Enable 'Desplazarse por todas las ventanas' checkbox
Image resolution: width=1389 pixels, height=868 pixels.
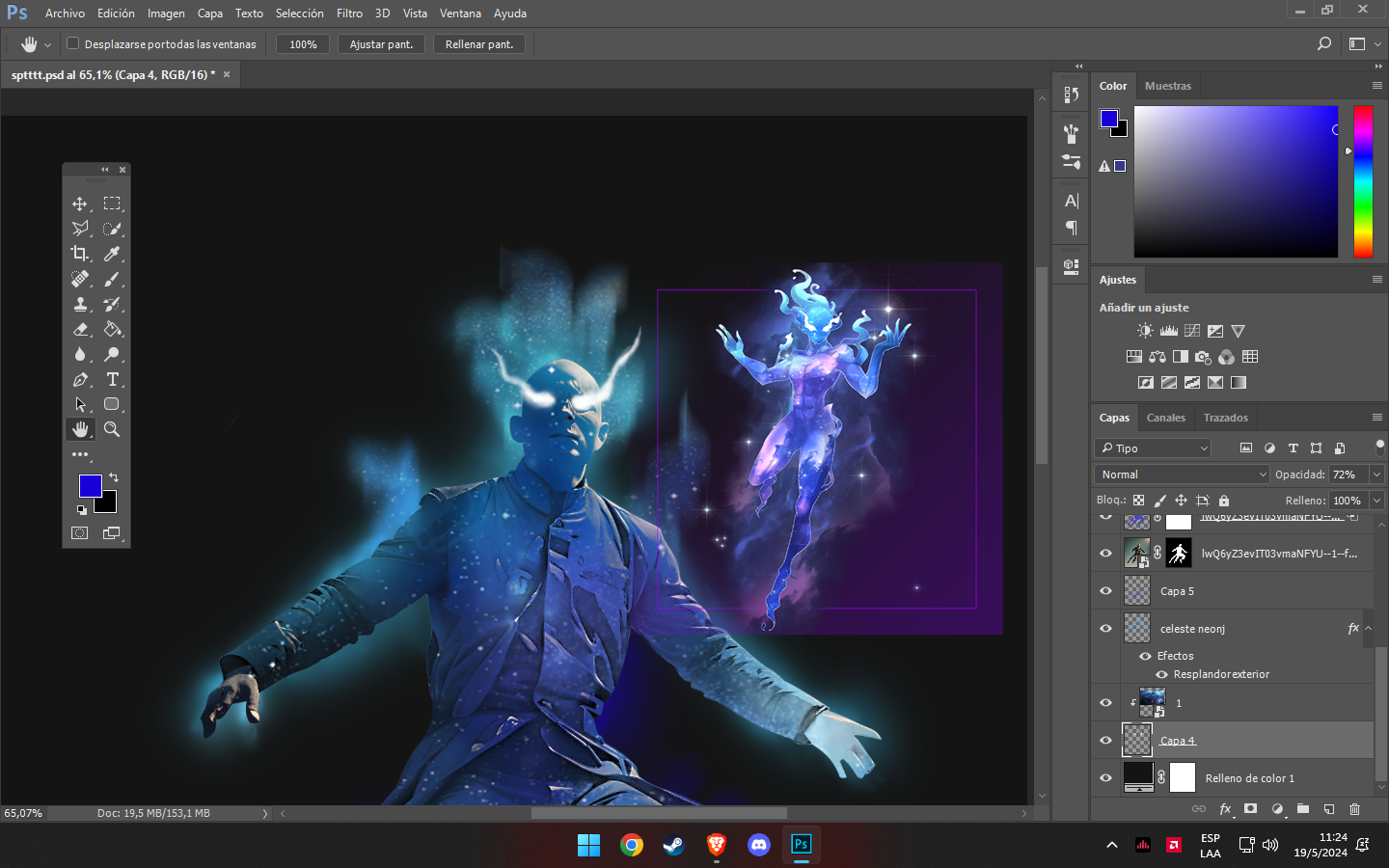[72, 43]
